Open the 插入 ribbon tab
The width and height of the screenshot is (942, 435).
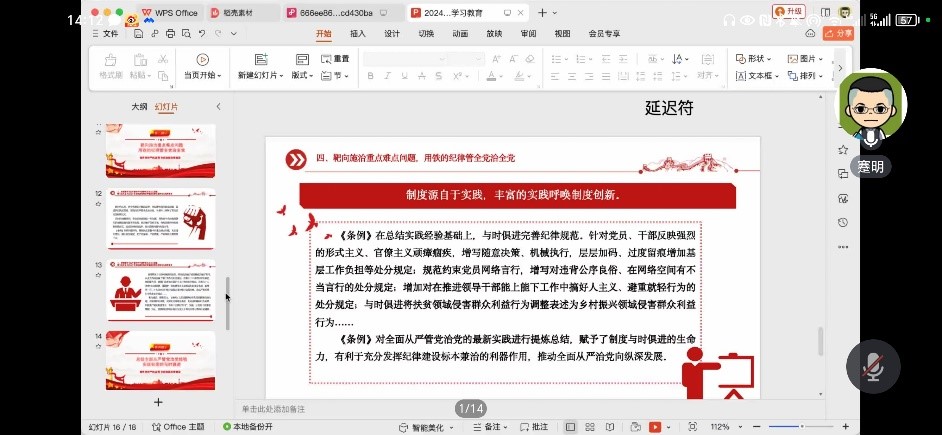357,33
